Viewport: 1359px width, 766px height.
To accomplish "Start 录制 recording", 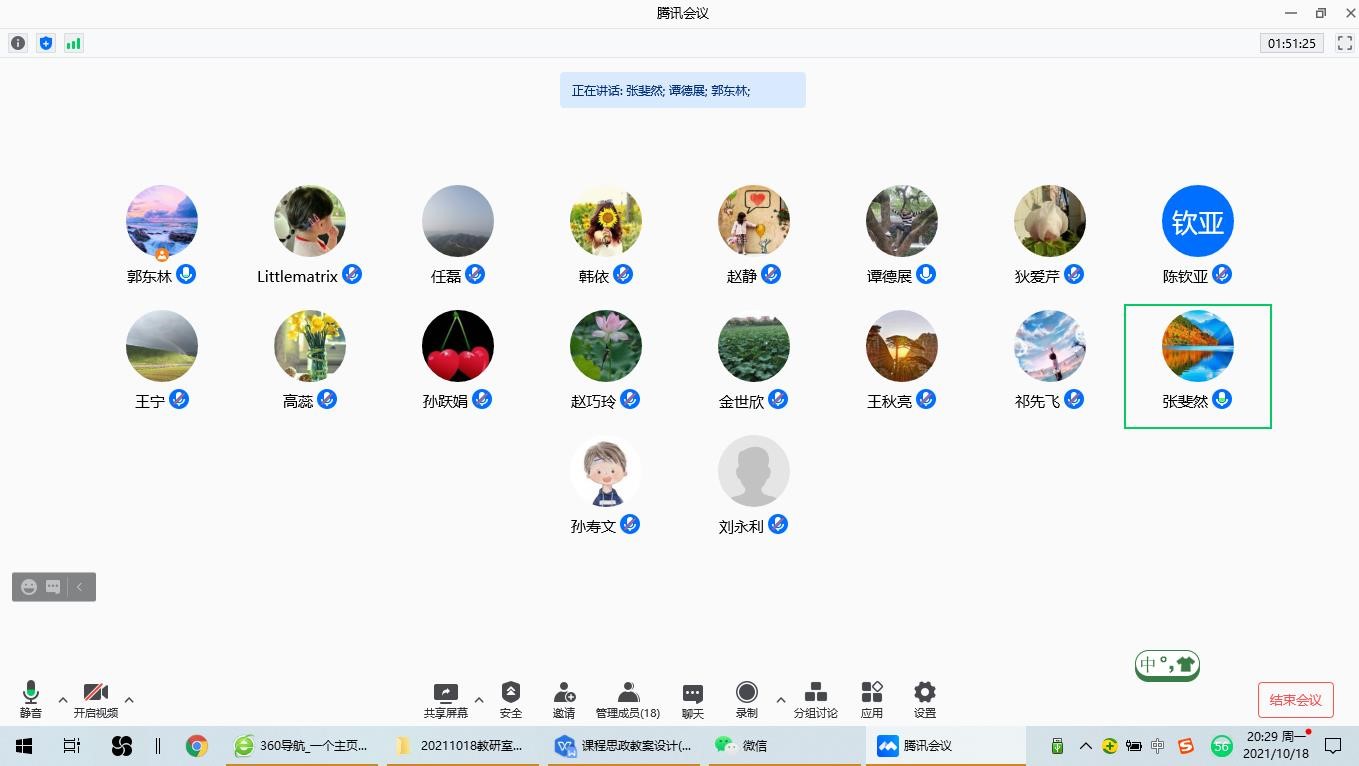I will (x=746, y=699).
